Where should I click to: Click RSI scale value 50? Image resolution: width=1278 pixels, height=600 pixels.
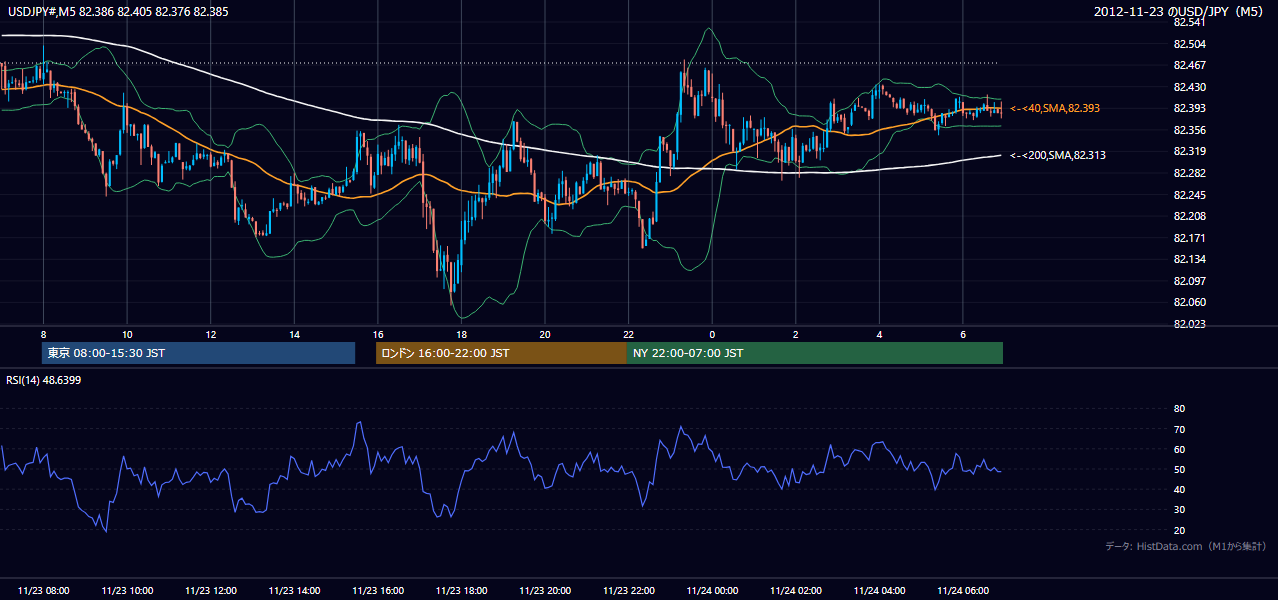pyautogui.click(x=1179, y=469)
